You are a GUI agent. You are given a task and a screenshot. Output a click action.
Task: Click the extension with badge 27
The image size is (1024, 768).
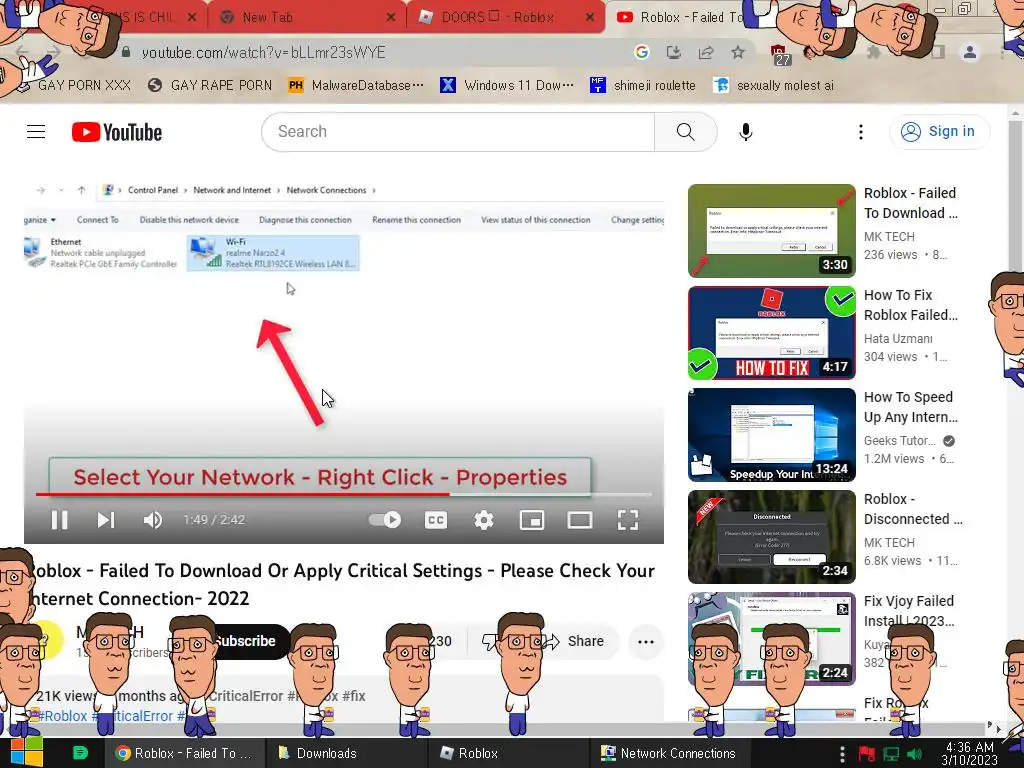point(780,55)
